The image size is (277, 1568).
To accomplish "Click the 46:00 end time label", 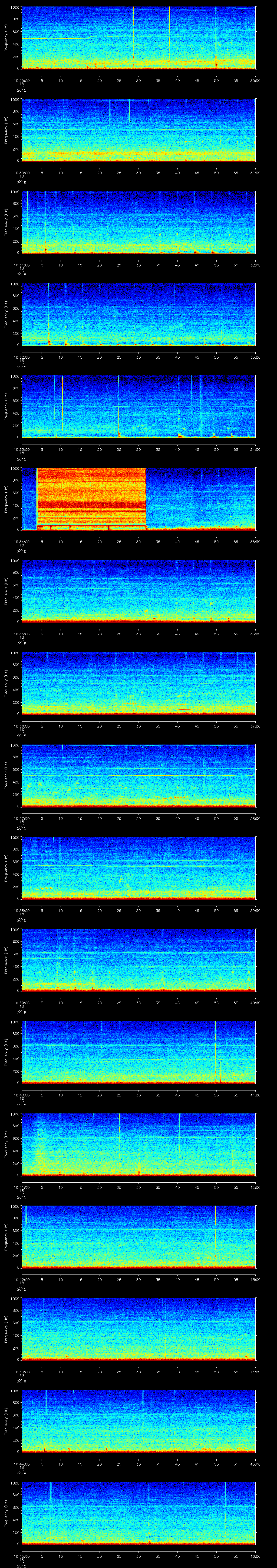I will (255, 1556).
